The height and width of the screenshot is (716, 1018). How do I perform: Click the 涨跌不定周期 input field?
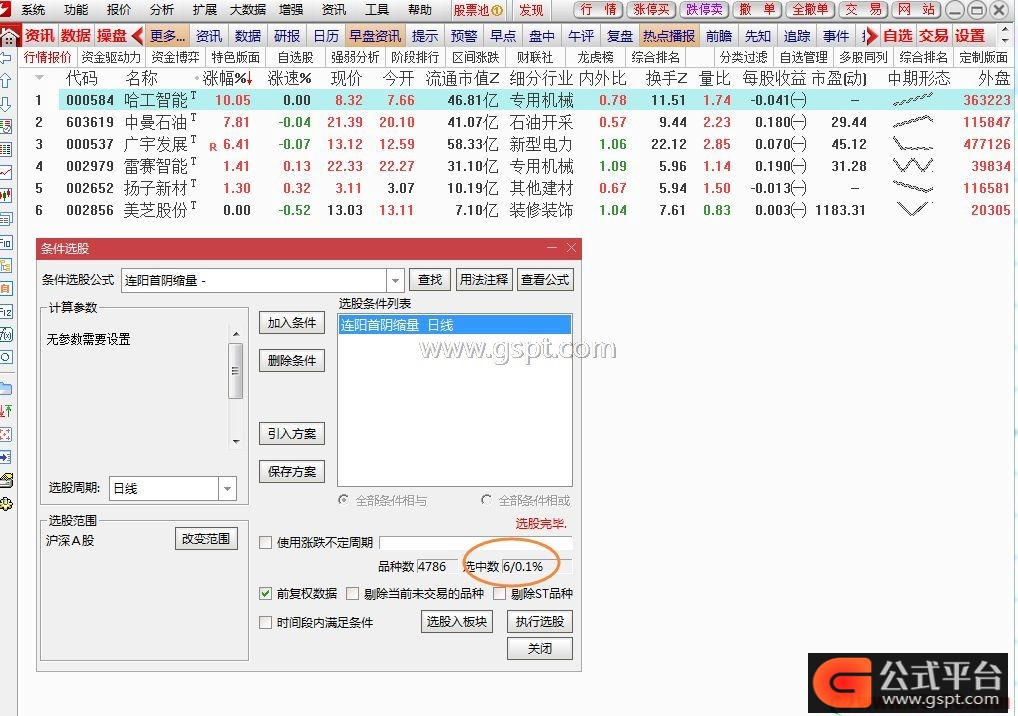(x=475, y=543)
